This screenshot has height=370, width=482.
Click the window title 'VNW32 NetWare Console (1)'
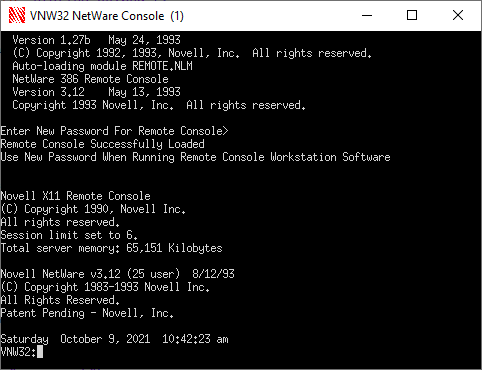(x=107, y=16)
